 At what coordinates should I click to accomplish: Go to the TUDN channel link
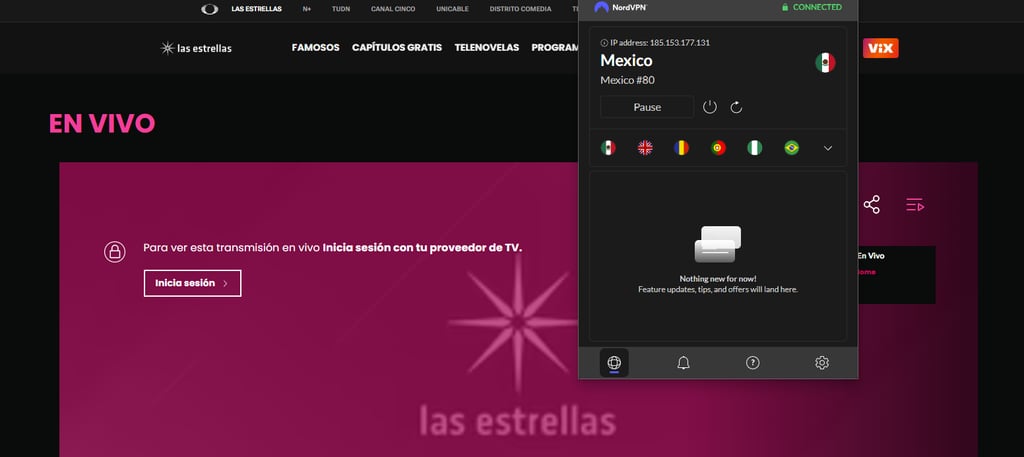pyautogui.click(x=341, y=9)
